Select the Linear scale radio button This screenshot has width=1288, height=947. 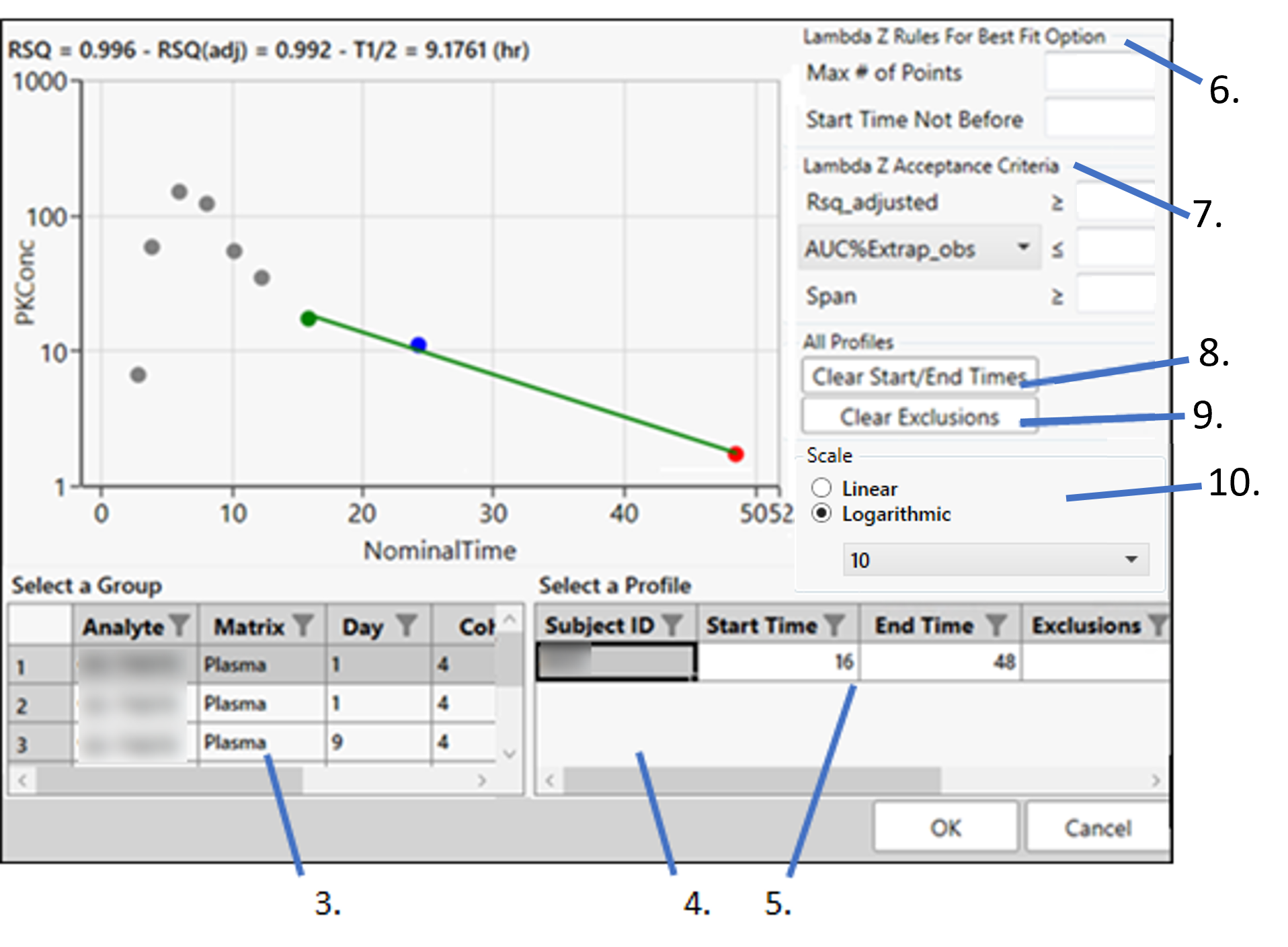click(x=821, y=488)
